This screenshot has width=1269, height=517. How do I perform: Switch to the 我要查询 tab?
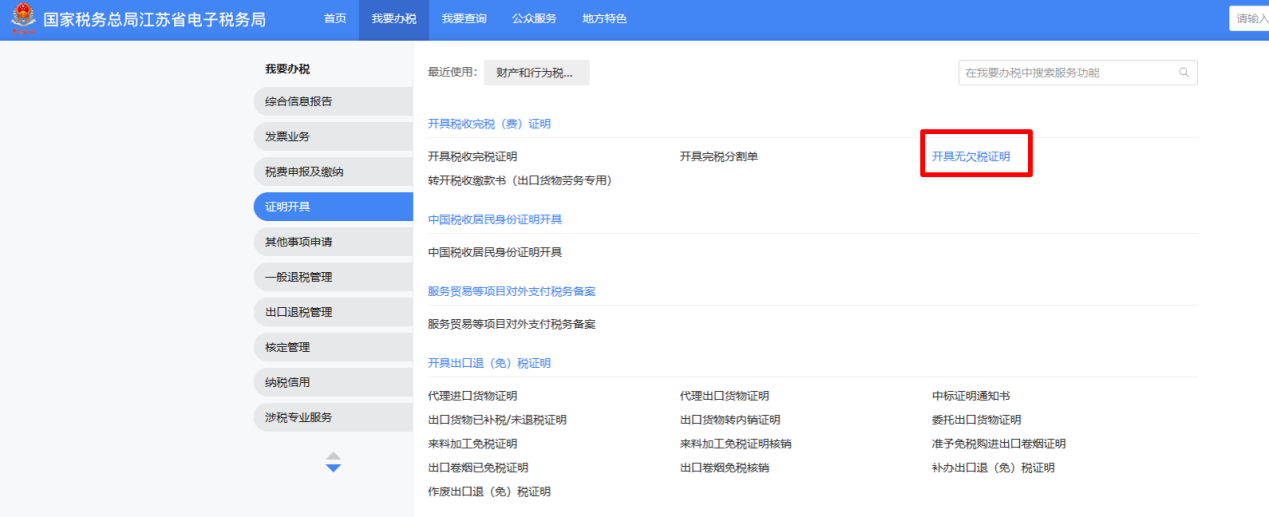(x=464, y=19)
